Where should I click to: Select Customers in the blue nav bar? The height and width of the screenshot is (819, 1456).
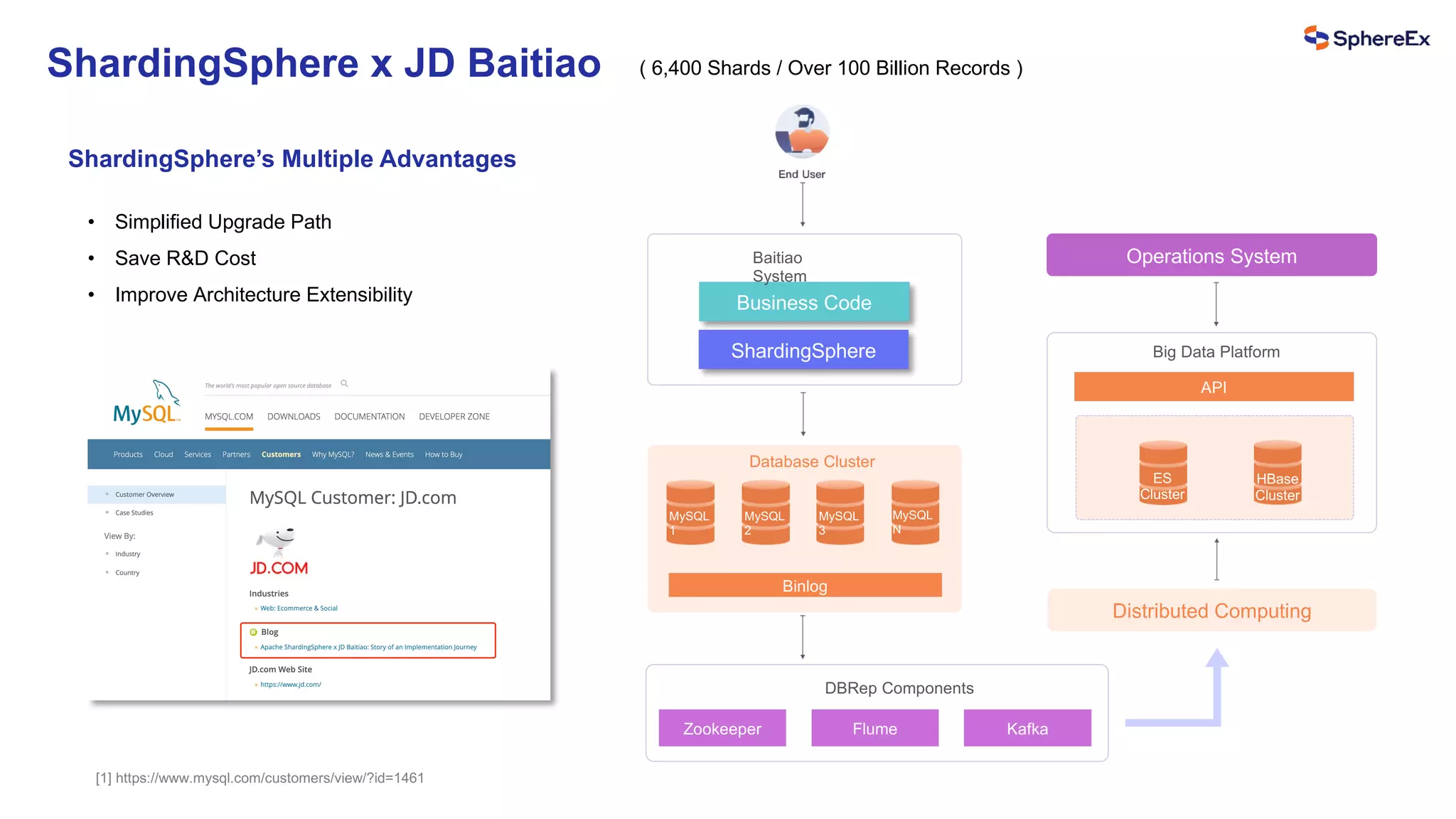click(x=281, y=455)
